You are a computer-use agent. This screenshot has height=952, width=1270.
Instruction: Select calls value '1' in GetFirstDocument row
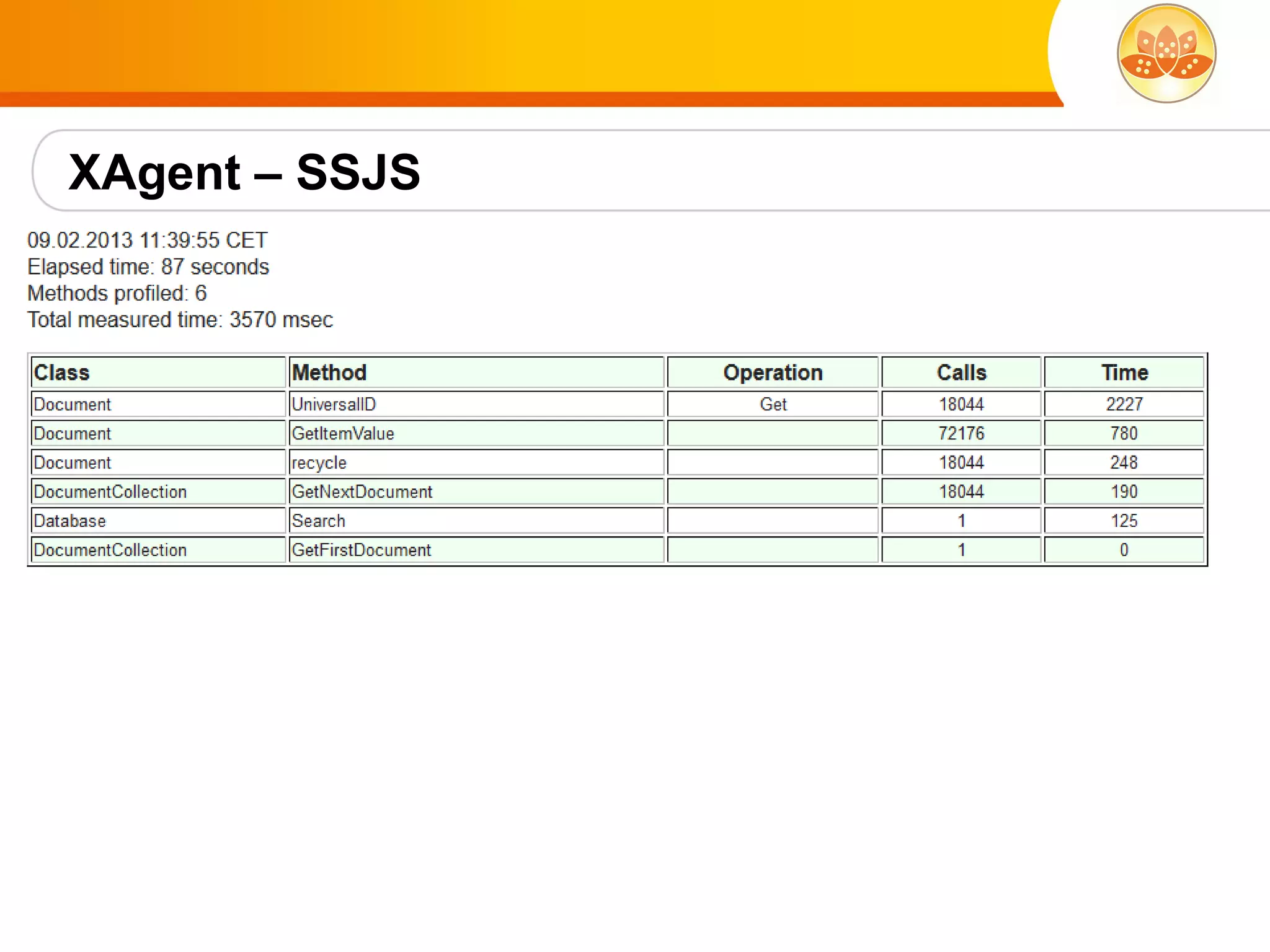(x=961, y=550)
